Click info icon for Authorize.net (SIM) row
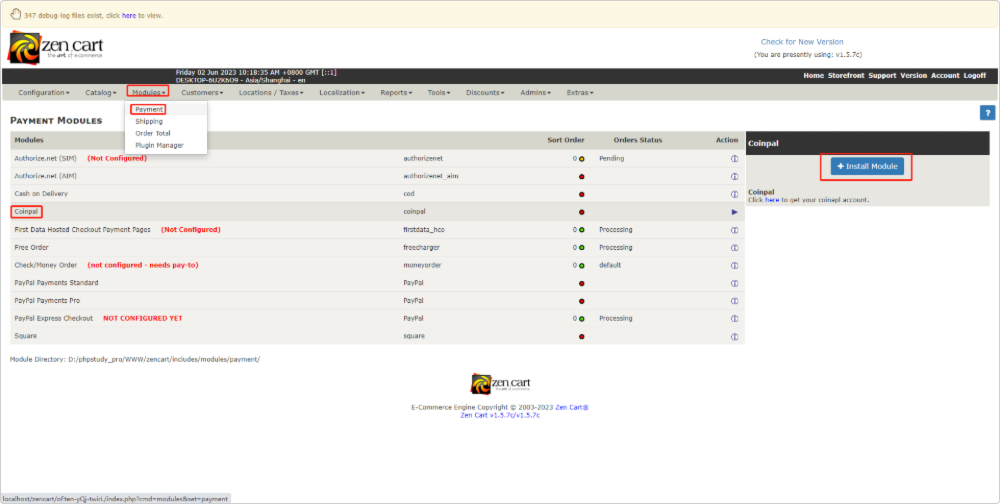The height and width of the screenshot is (504, 1000). tap(734, 159)
